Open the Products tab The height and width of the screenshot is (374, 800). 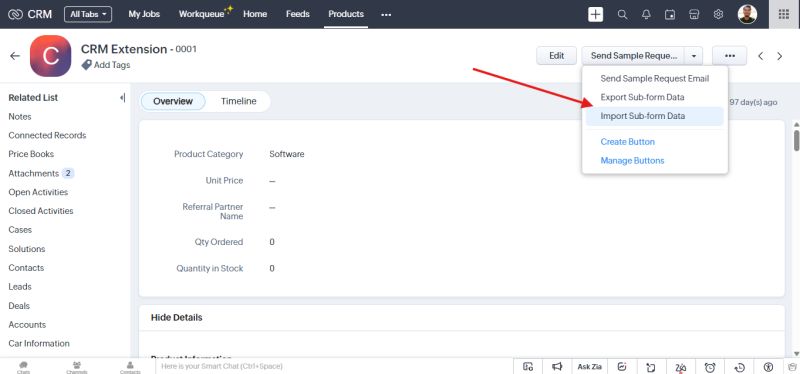[346, 14]
